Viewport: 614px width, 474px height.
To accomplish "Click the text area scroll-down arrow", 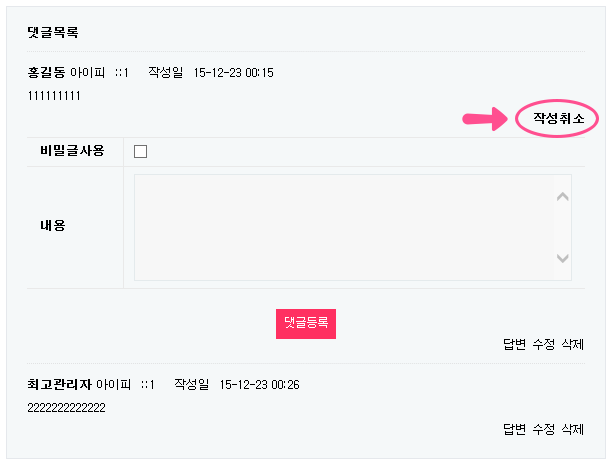I will [x=562, y=259].
